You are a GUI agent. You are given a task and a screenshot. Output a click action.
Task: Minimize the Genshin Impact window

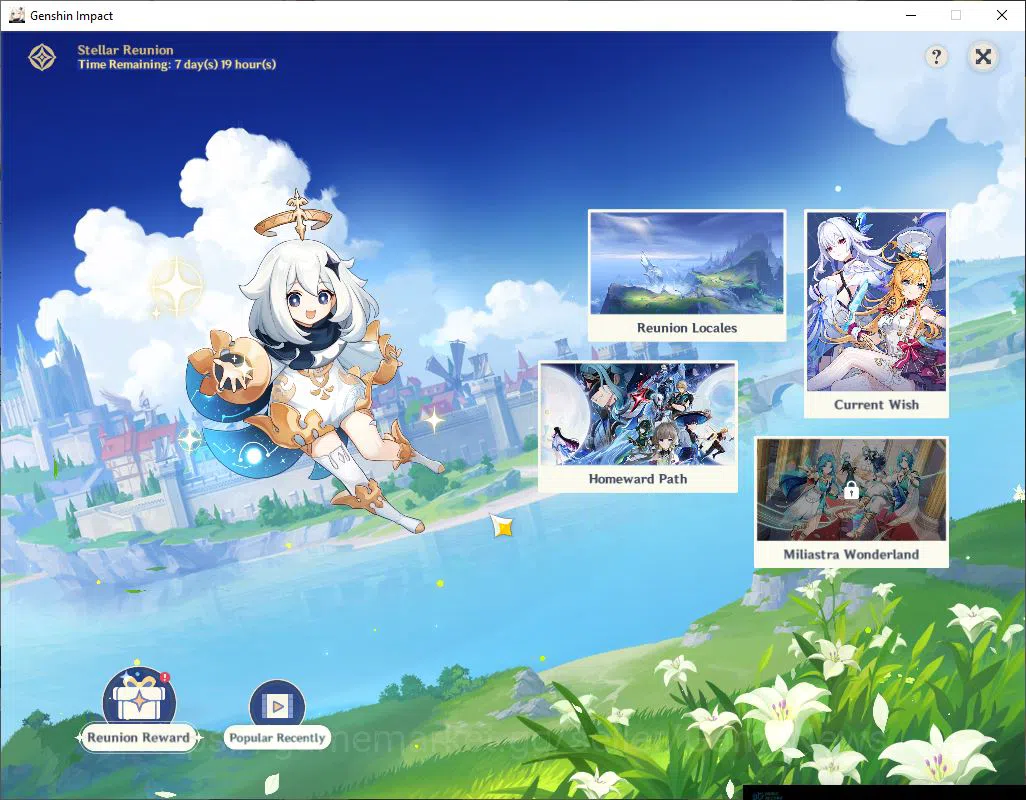point(911,15)
